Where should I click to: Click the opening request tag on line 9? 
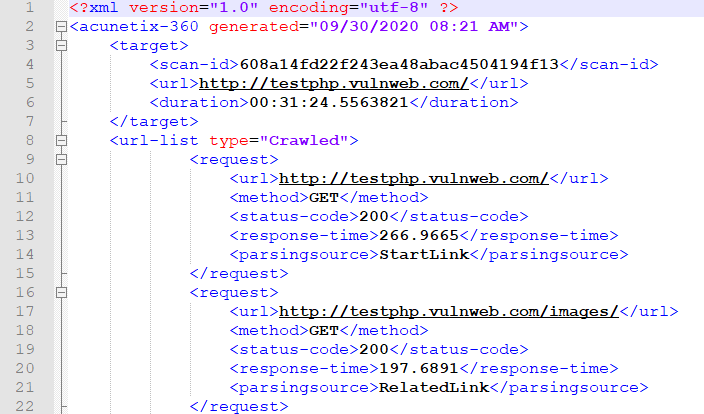234,159
